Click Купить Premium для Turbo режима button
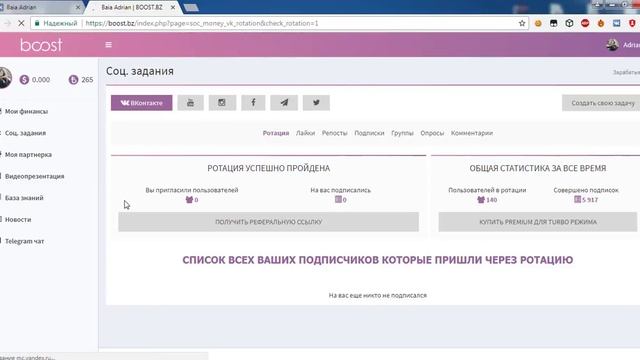640x360 pixels. (x=538, y=222)
